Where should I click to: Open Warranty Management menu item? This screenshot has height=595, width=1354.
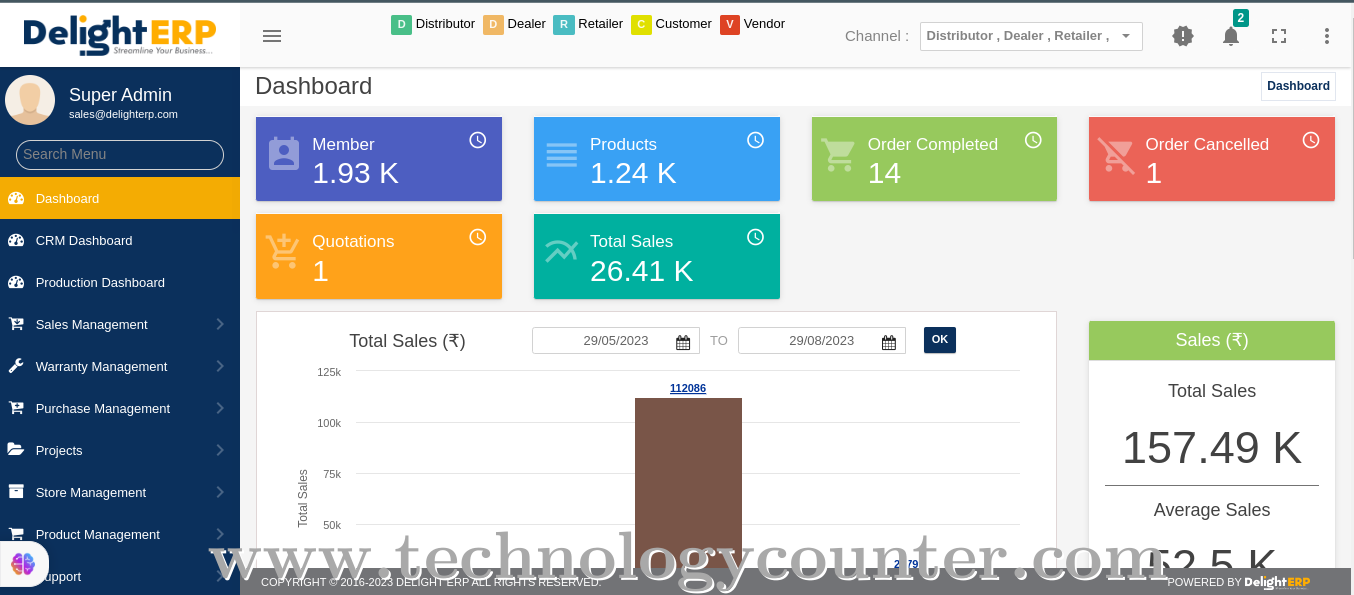120,366
